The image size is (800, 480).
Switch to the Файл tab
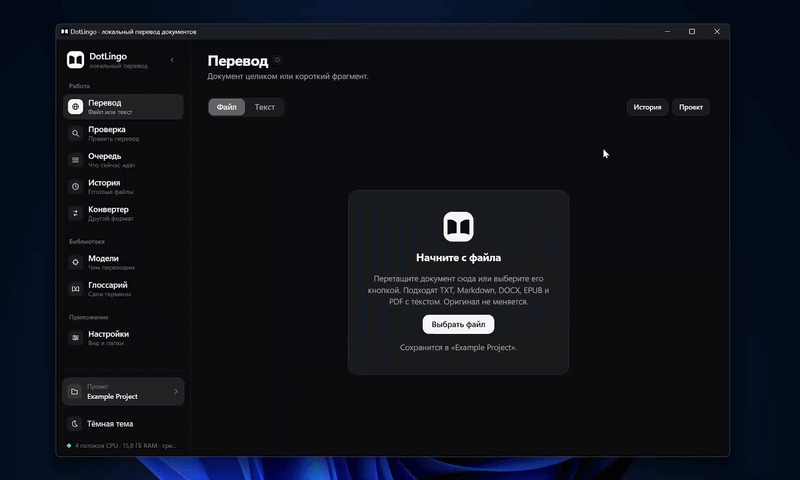[227, 107]
